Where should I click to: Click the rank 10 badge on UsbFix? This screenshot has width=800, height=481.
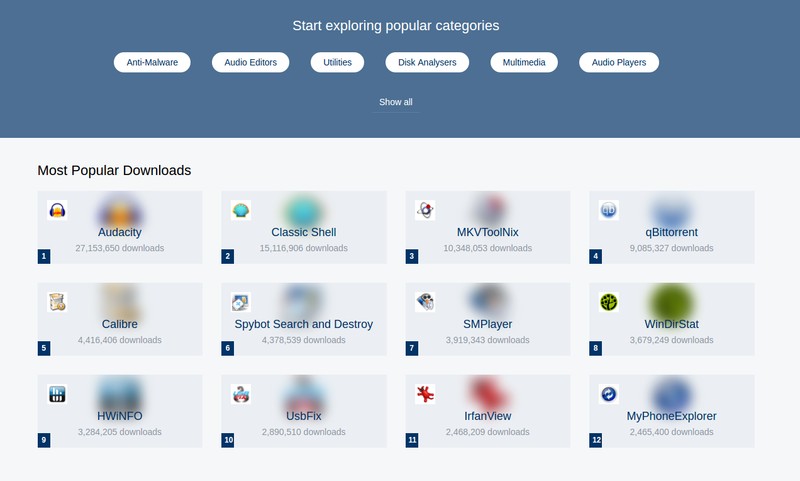[228, 440]
